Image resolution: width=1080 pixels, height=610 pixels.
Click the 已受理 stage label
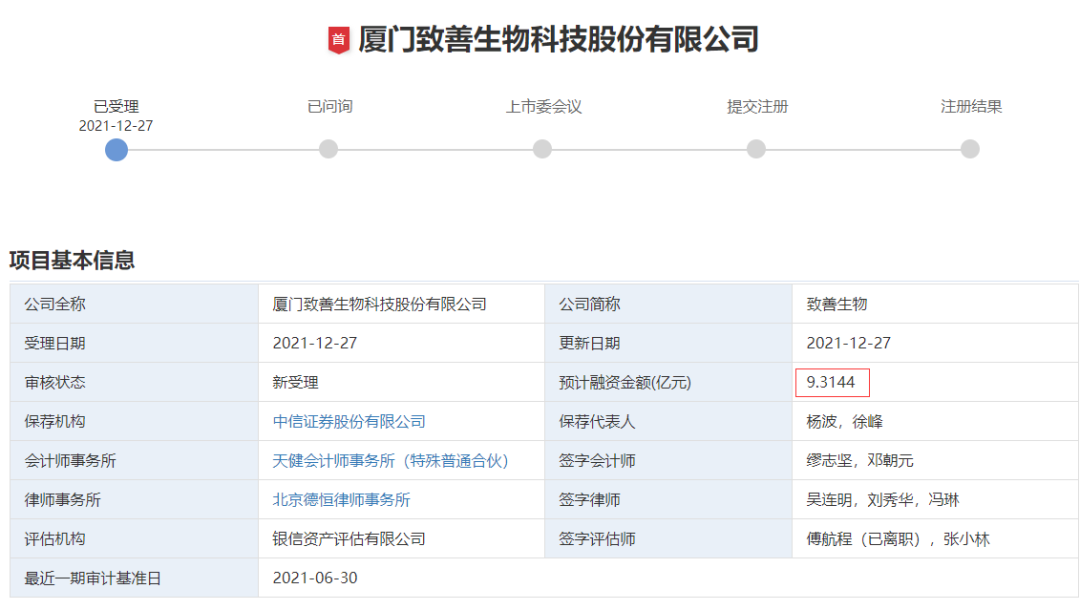[116, 107]
